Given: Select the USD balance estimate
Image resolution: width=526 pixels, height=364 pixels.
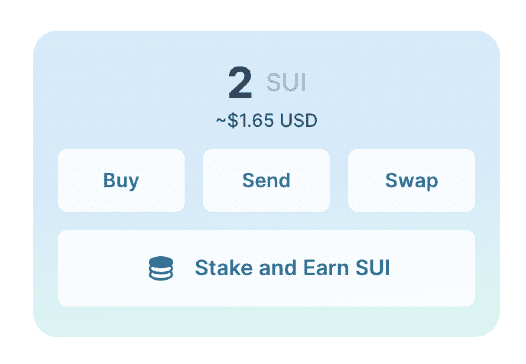Looking at the screenshot, I should click(266, 120).
